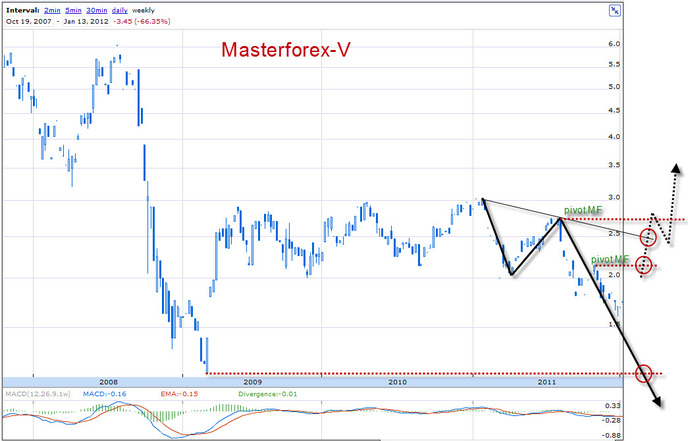The width and height of the screenshot is (688, 441).
Task: Click the 2008 year marker on timeline
Action: (x=108, y=382)
